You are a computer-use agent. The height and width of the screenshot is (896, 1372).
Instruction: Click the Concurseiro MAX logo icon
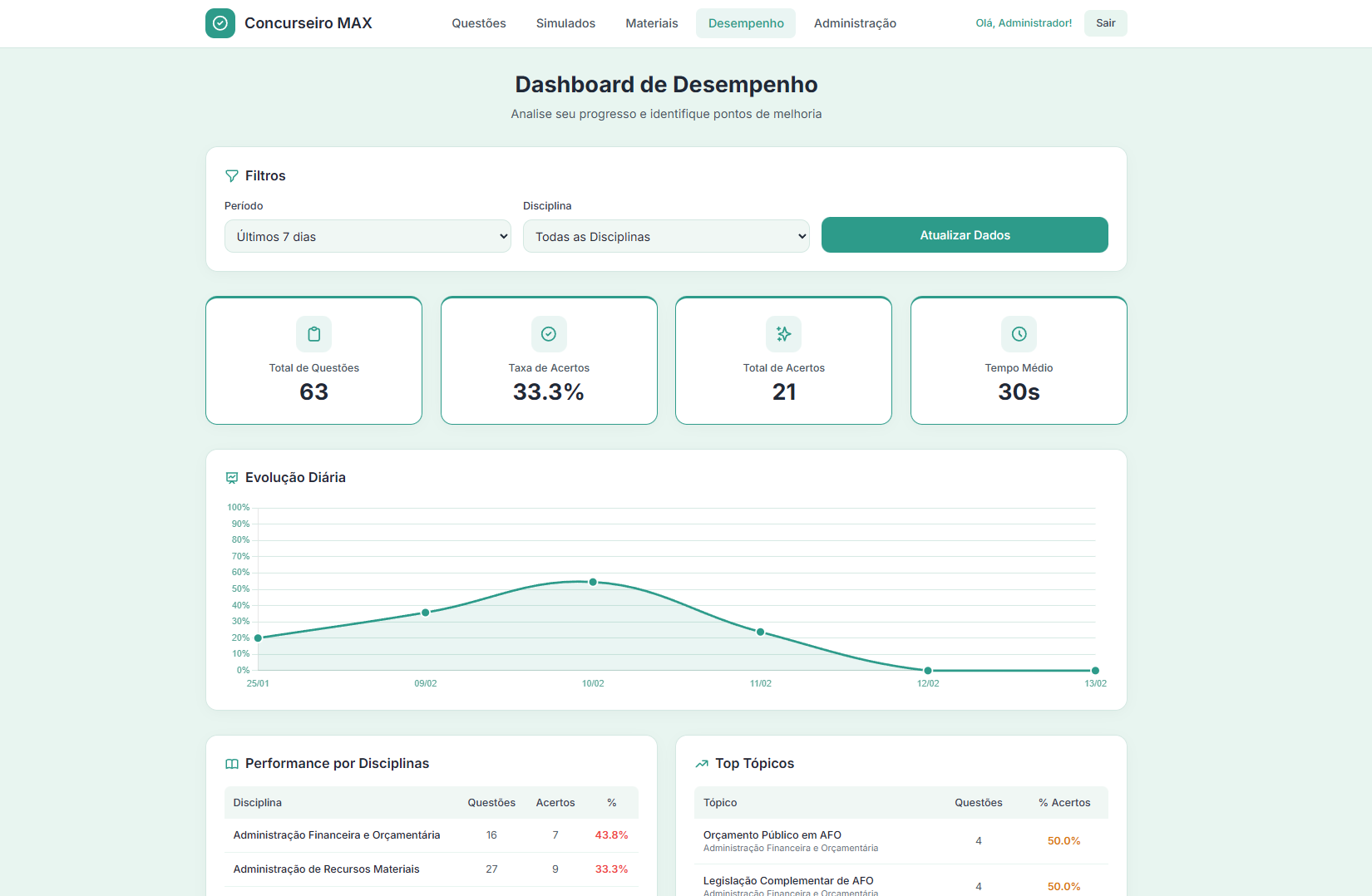pyautogui.click(x=220, y=23)
